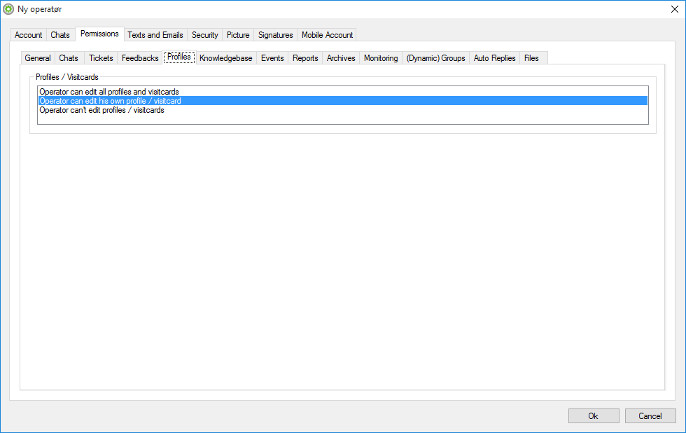Open the Picture tab

click(238, 35)
